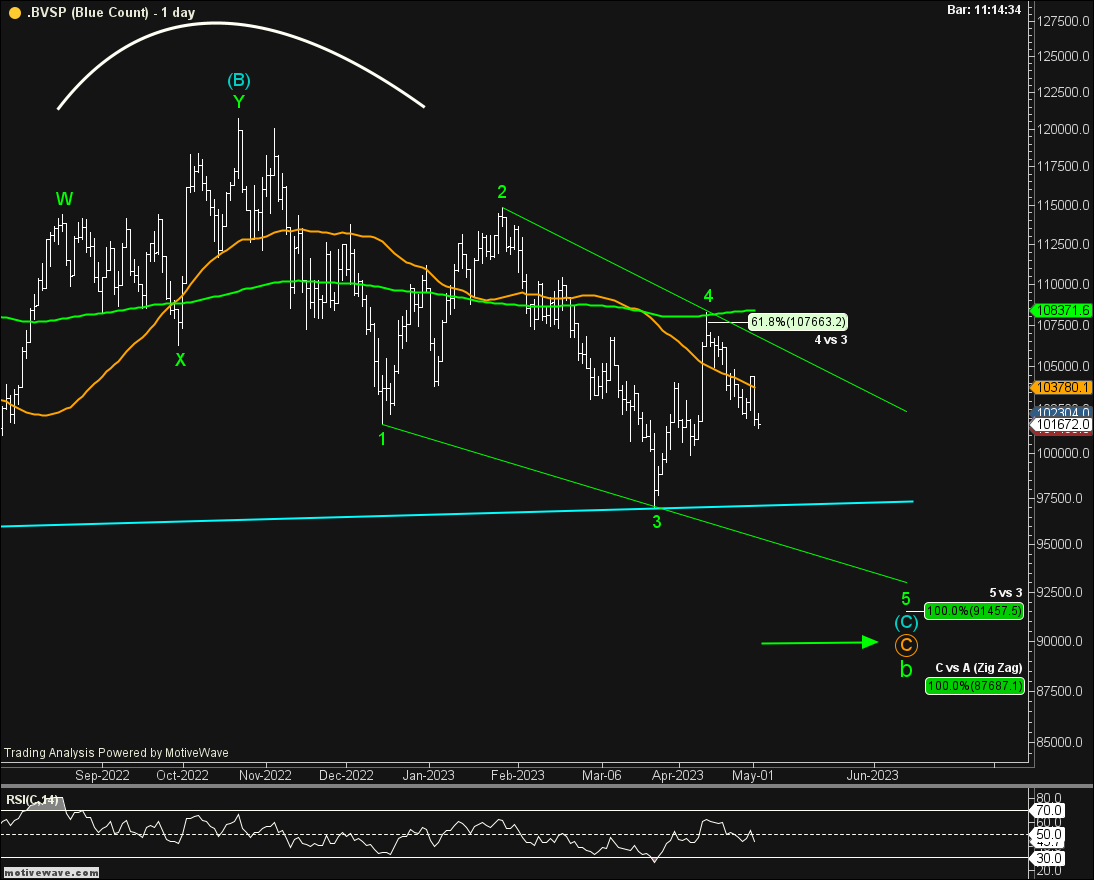This screenshot has height=880, width=1094.
Task: Click the '5 vs 3' ratio text
Action: tap(1005, 592)
